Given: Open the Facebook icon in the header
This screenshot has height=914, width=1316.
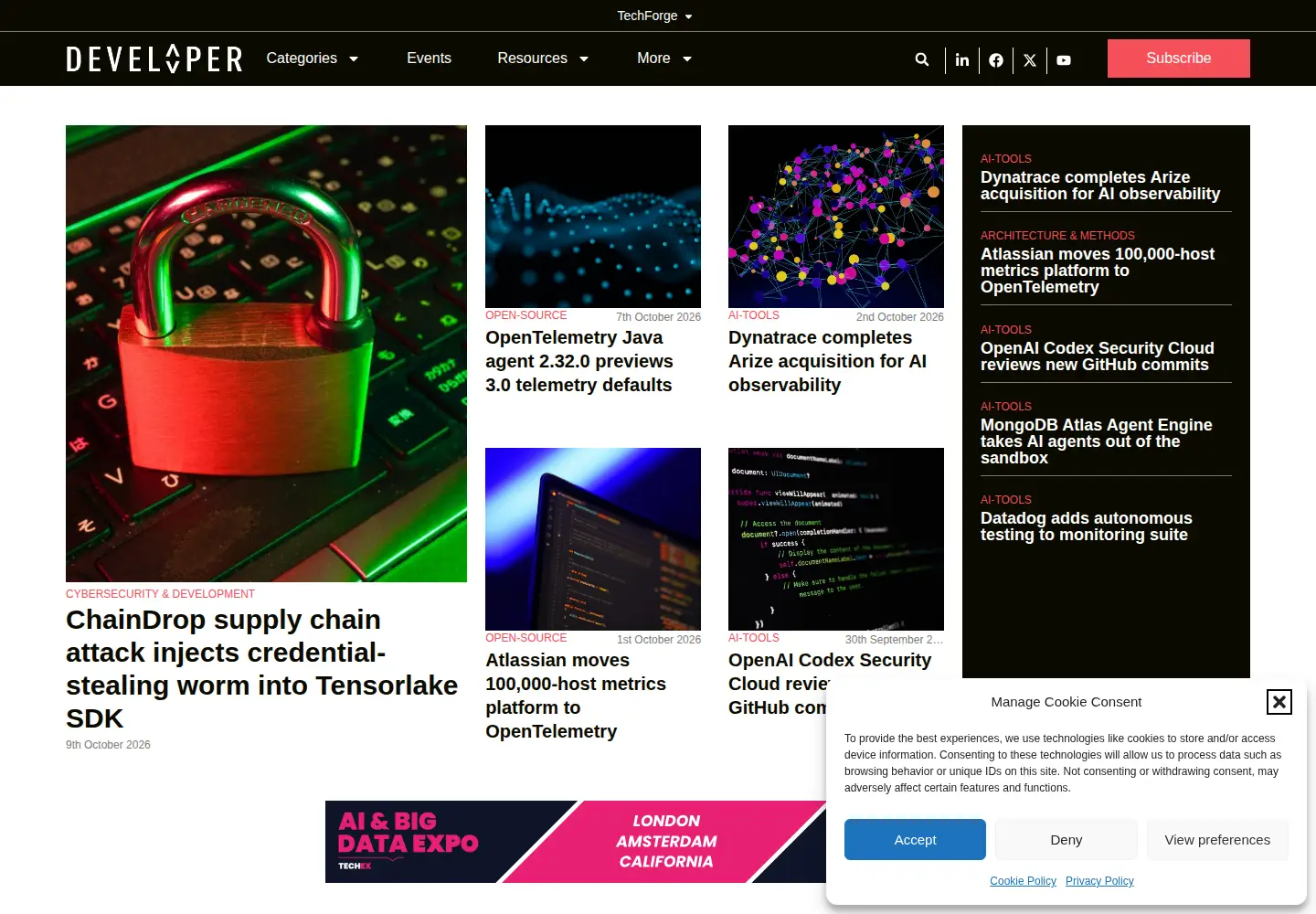Looking at the screenshot, I should coord(996,60).
